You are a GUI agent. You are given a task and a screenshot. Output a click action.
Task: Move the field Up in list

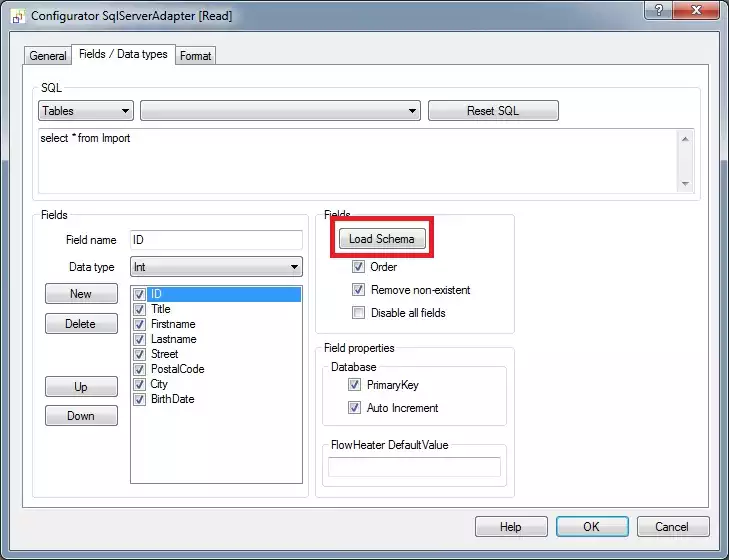point(81,387)
